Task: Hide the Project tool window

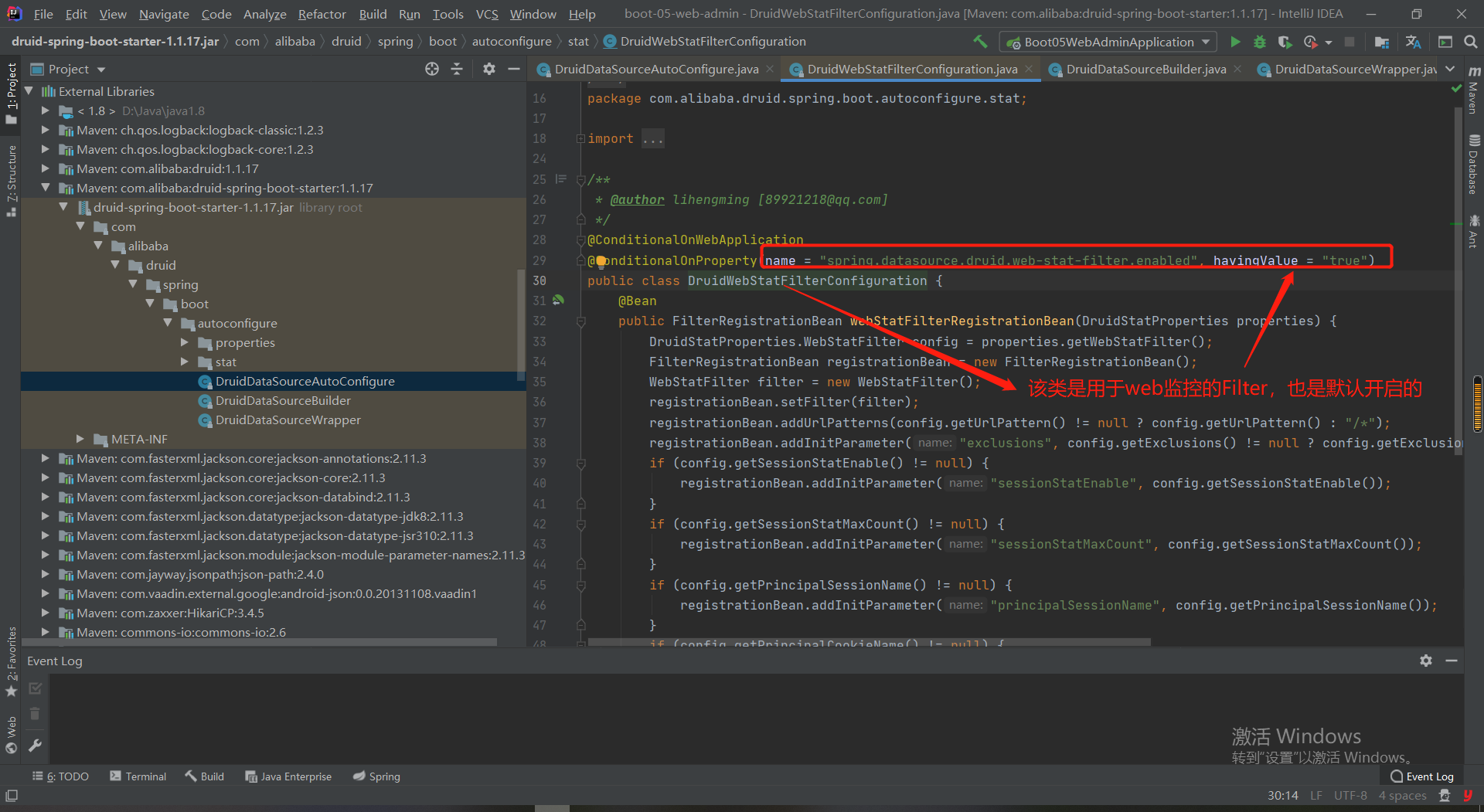Action: coord(514,69)
